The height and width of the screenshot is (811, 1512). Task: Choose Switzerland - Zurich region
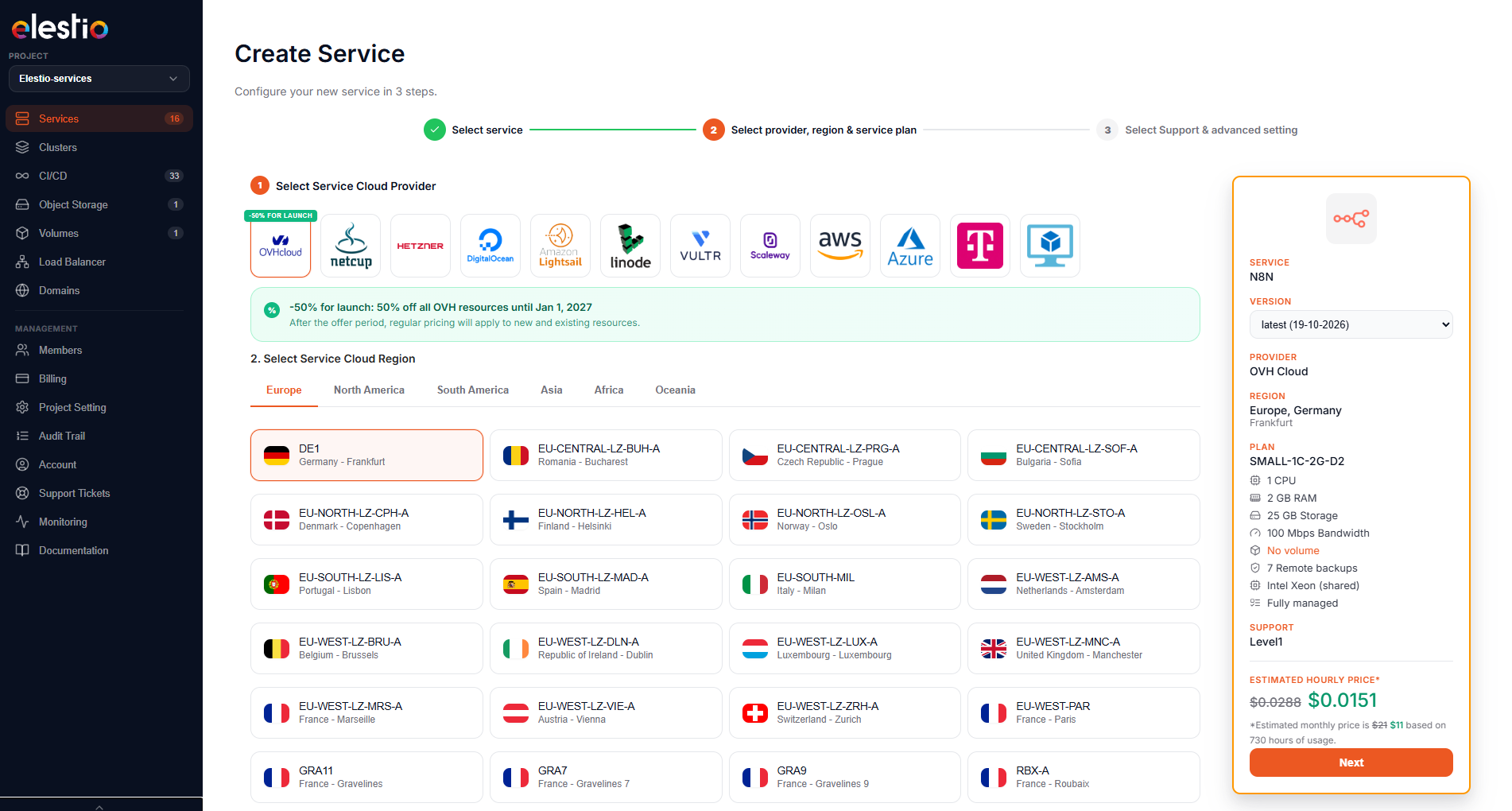coord(845,713)
